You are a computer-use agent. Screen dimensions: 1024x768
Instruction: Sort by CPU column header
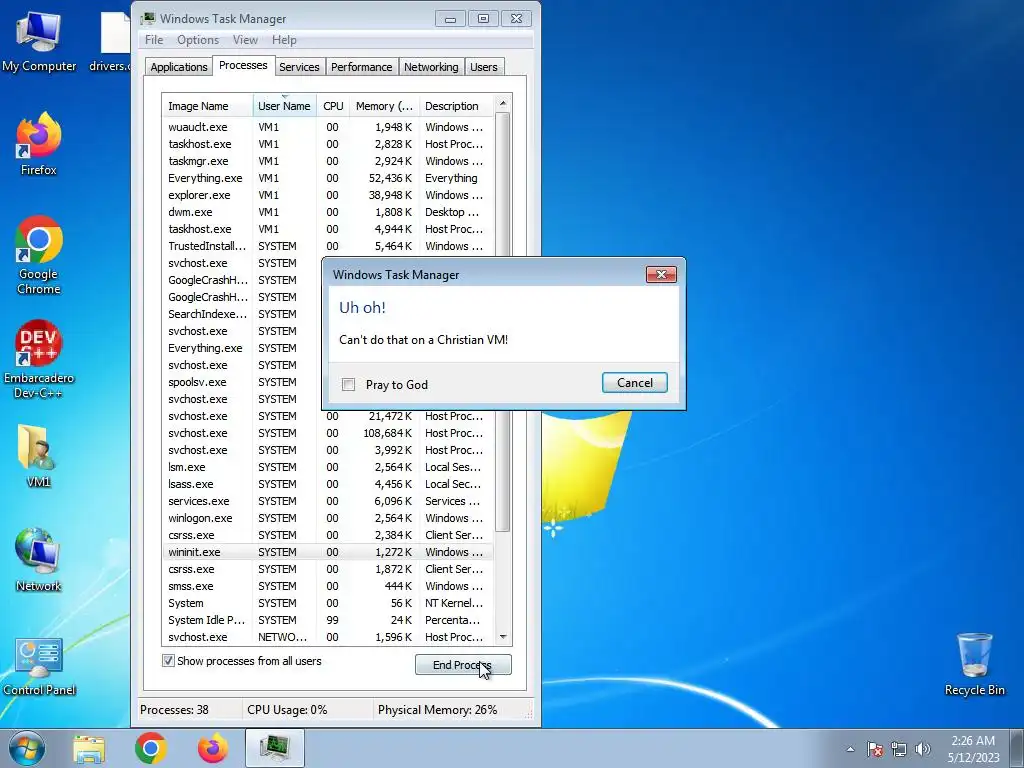333,106
